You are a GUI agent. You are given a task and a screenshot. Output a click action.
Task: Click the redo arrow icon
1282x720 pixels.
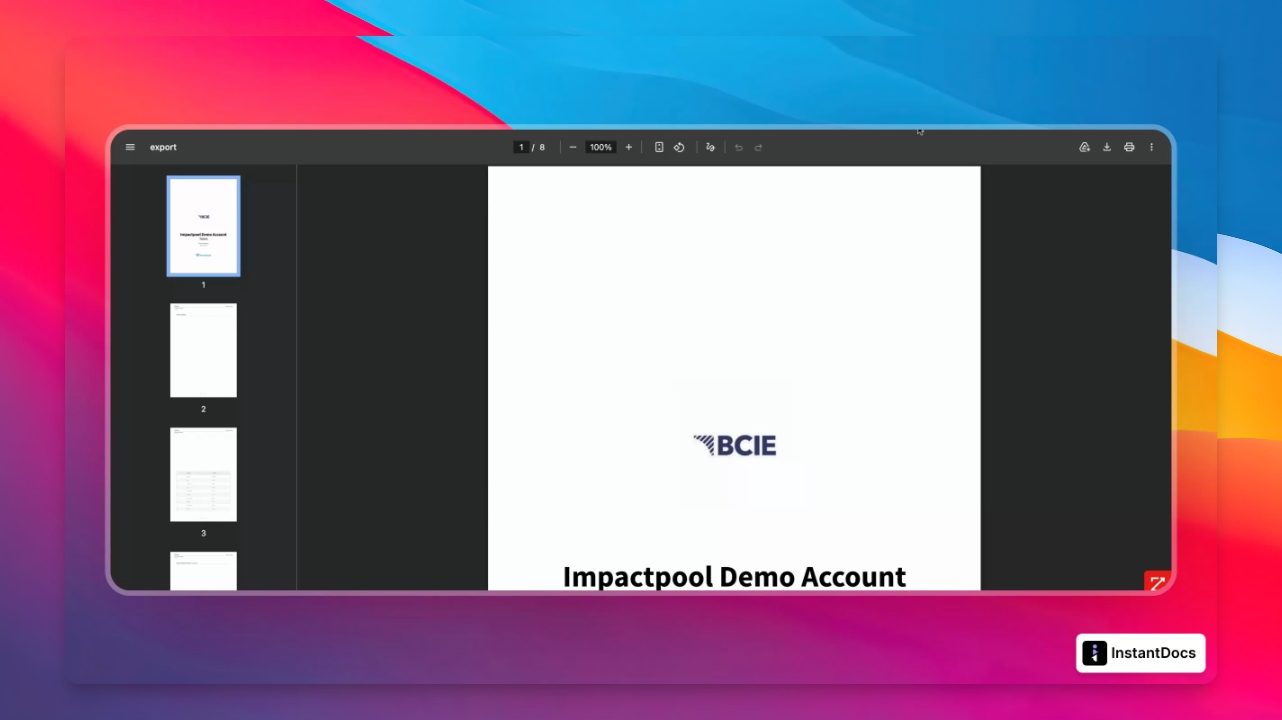pos(759,147)
